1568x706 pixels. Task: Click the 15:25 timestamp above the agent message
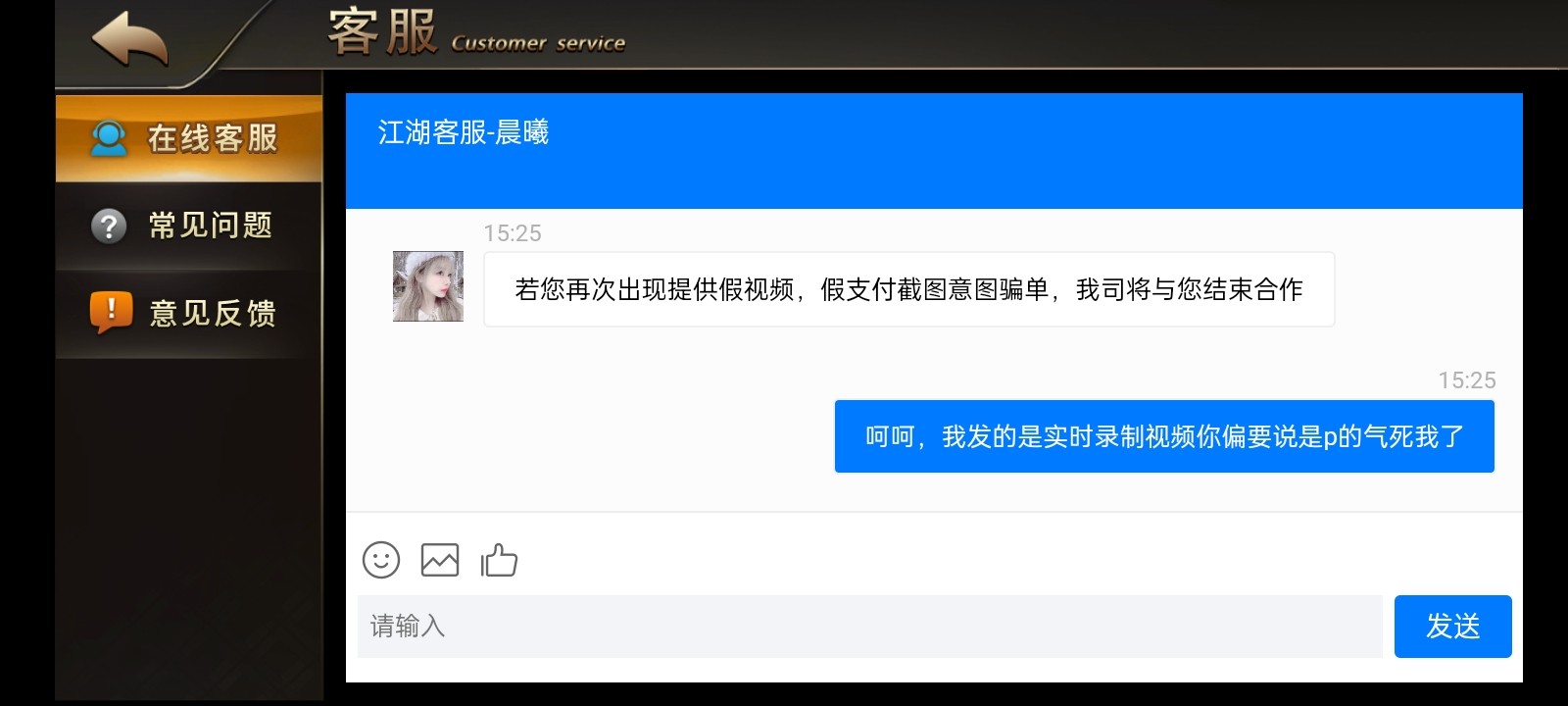pos(513,233)
